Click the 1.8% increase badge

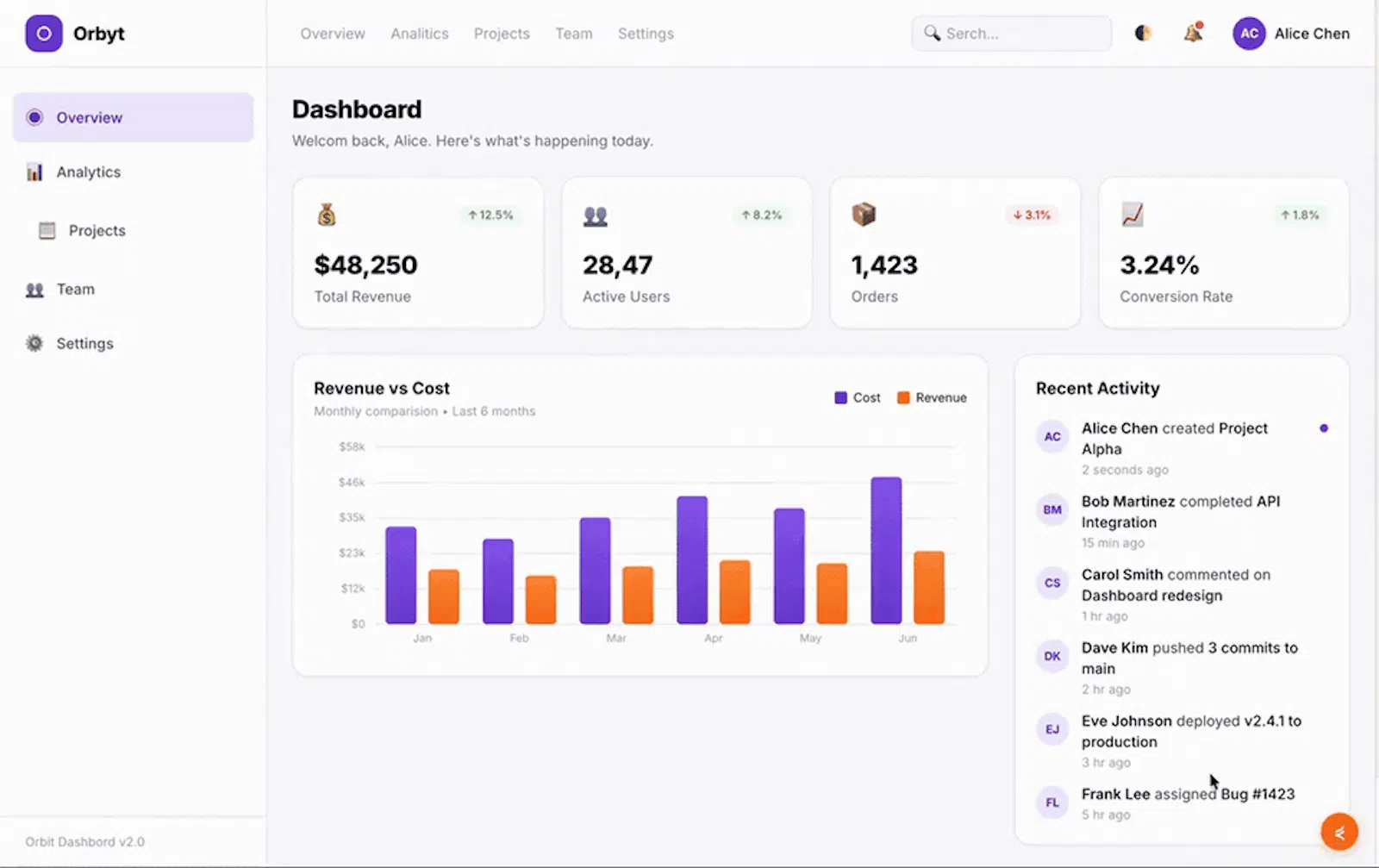(1300, 215)
